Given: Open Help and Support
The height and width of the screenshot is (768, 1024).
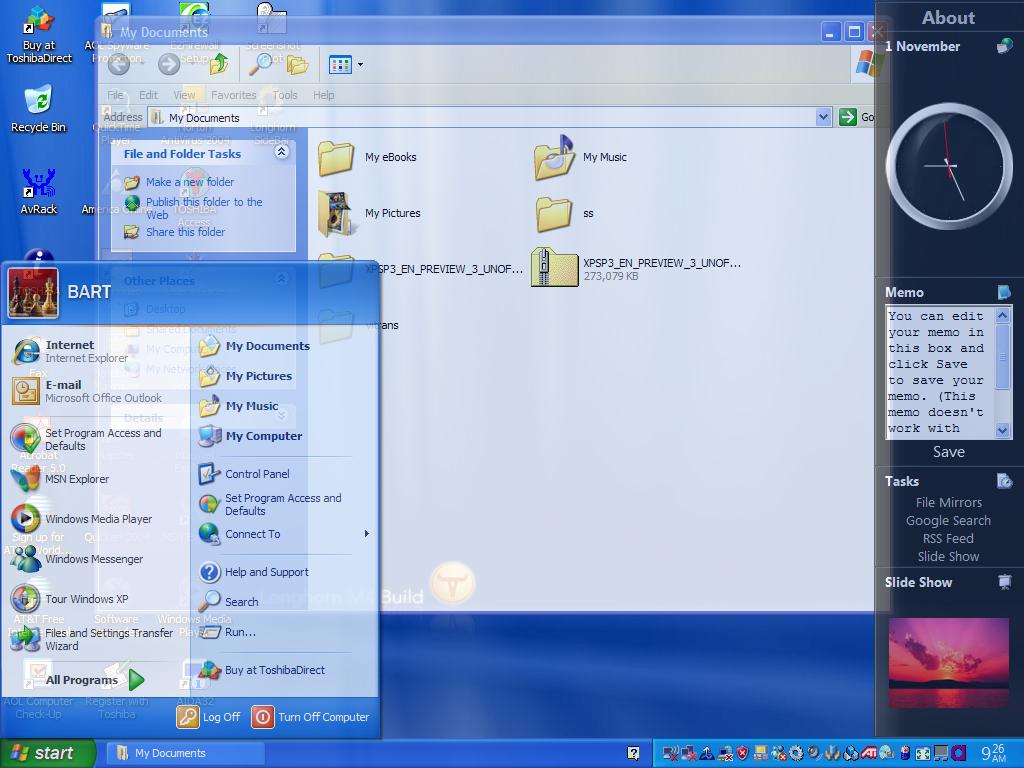Looking at the screenshot, I should click(254, 572).
